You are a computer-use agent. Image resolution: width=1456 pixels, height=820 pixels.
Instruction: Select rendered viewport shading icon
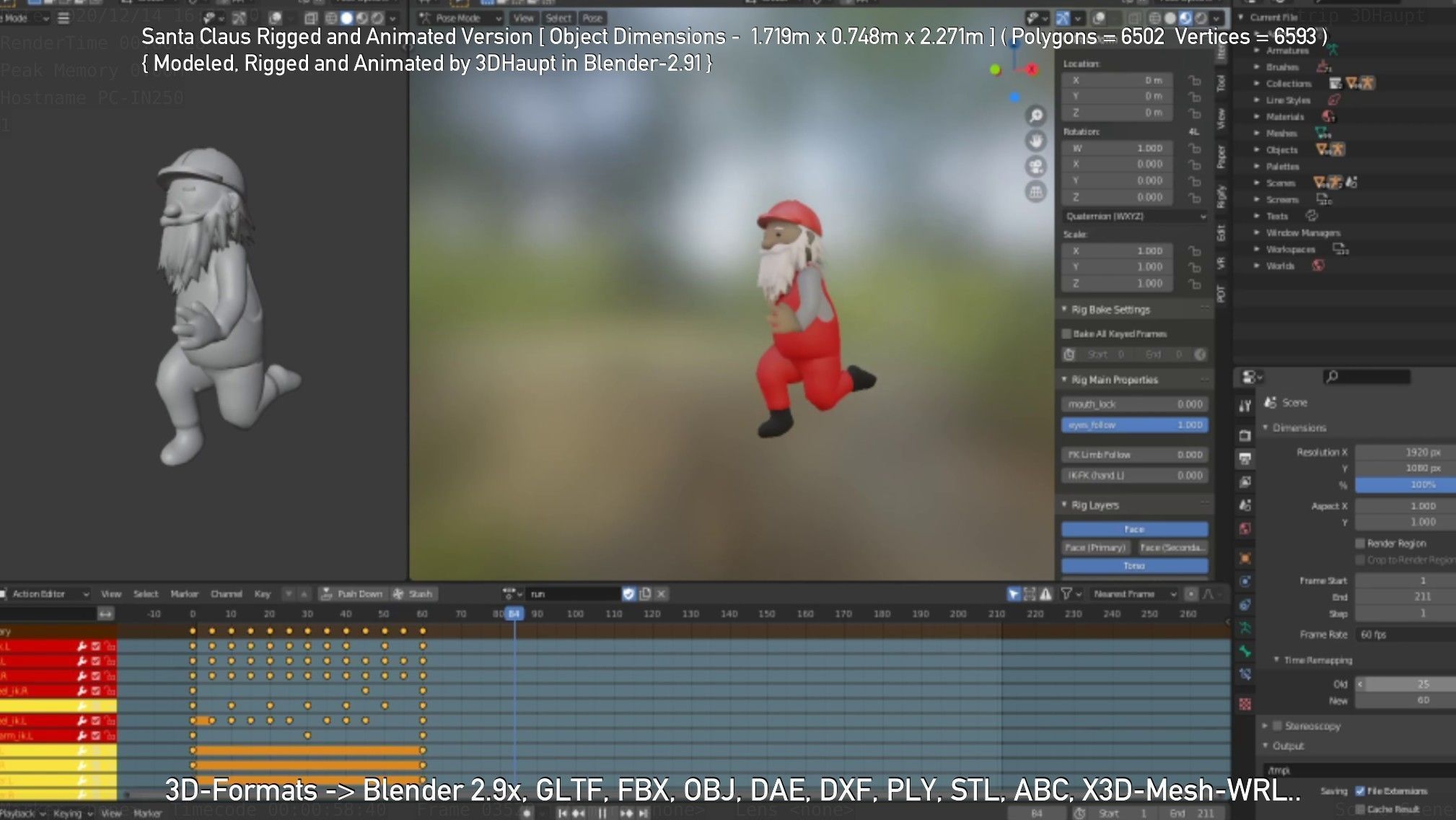click(1201, 18)
